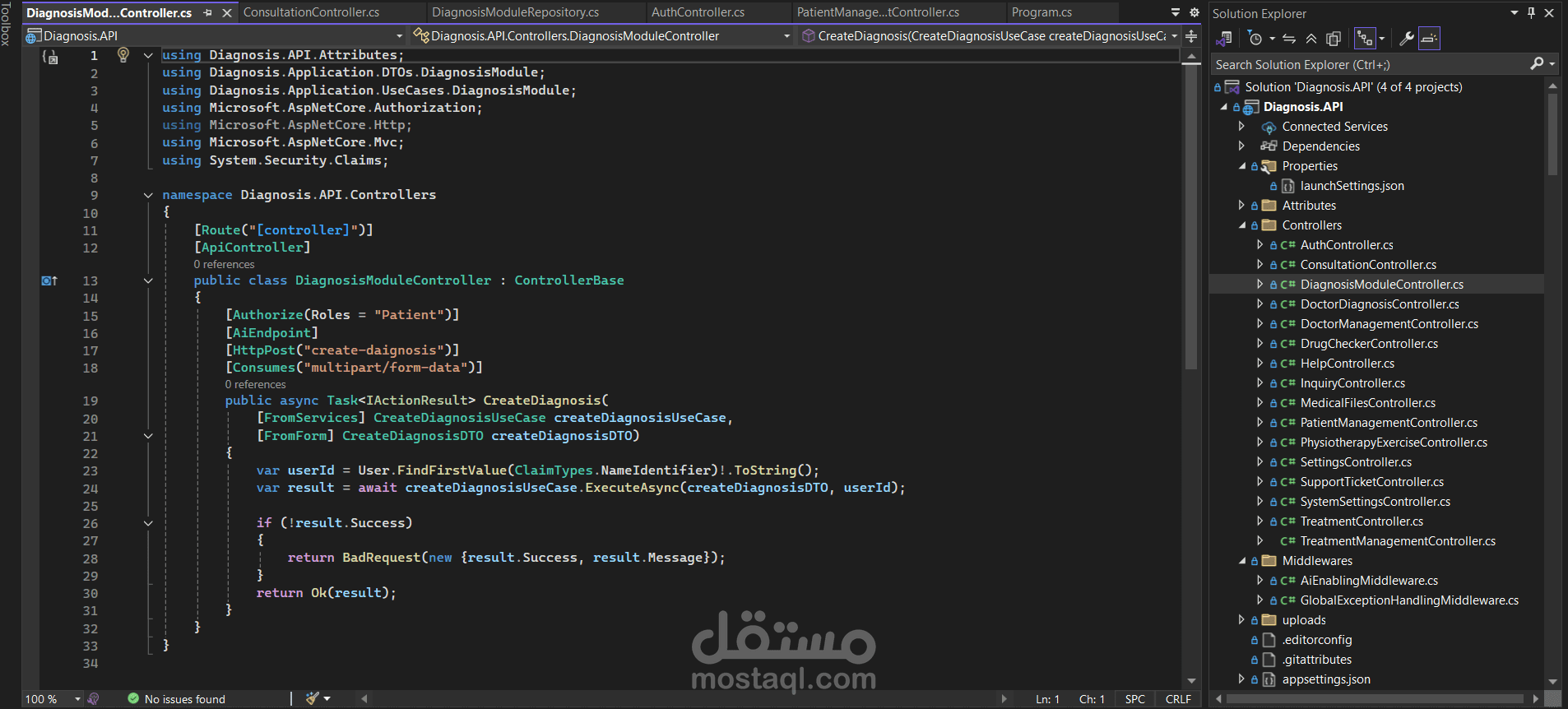Open the Properties wrench icon

tap(1407, 39)
